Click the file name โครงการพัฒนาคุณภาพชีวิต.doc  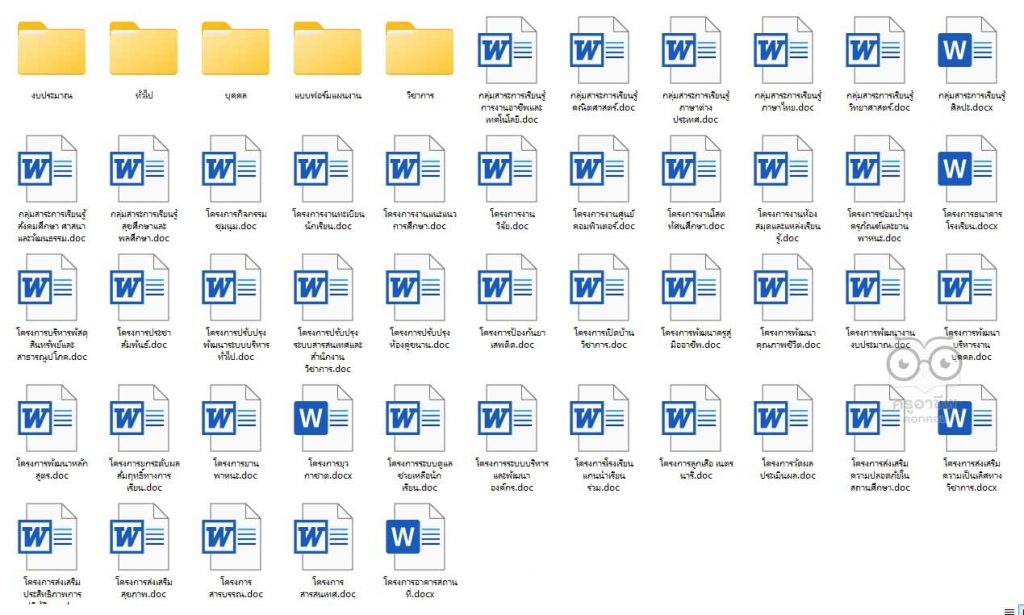789,338
